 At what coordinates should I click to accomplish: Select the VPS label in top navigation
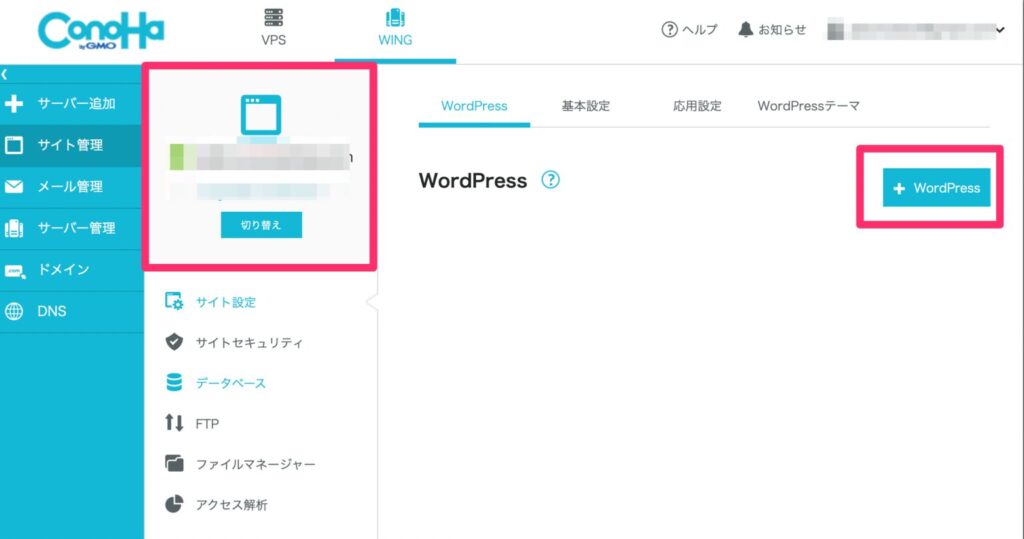click(274, 40)
